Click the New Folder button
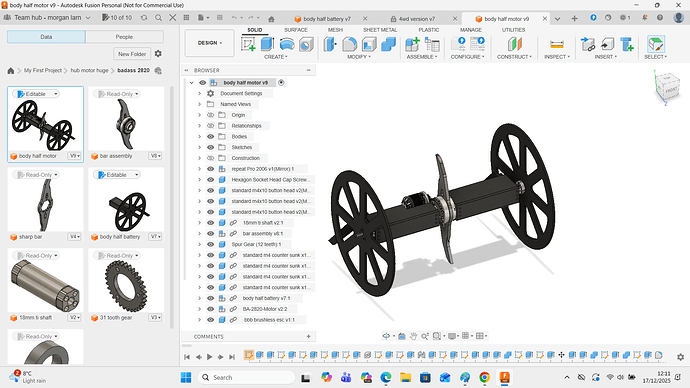The width and height of the screenshot is (690, 388). click(132, 54)
